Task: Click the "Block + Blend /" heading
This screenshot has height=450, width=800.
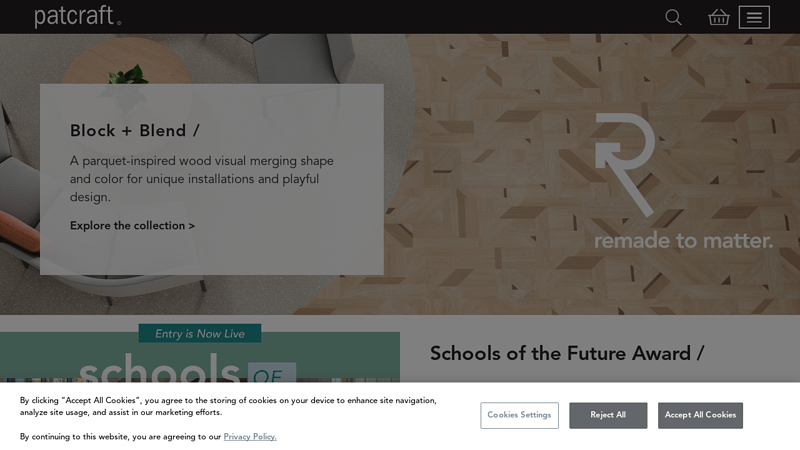Action: [x=135, y=131]
